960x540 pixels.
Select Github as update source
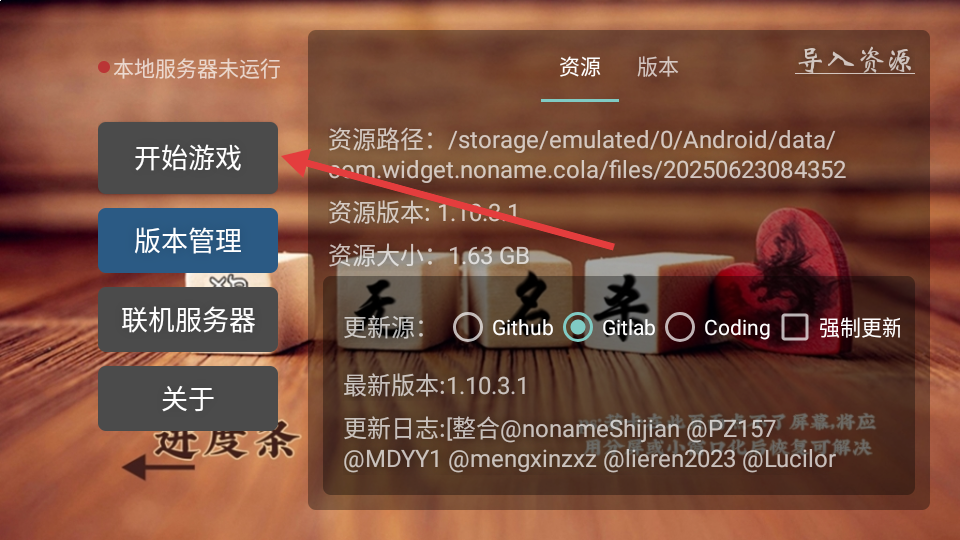click(x=468, y=327)
